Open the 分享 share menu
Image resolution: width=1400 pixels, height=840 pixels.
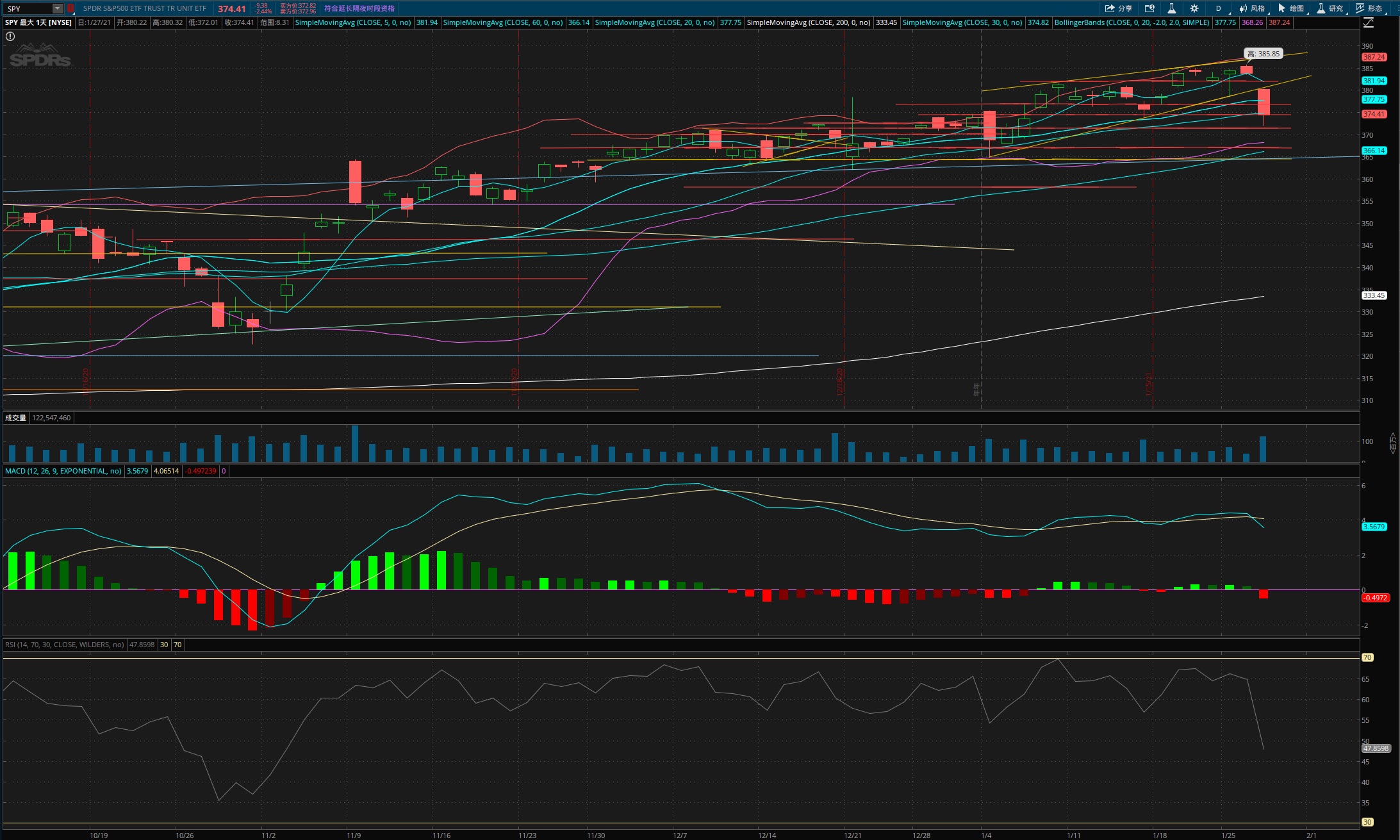(1119, 8)
